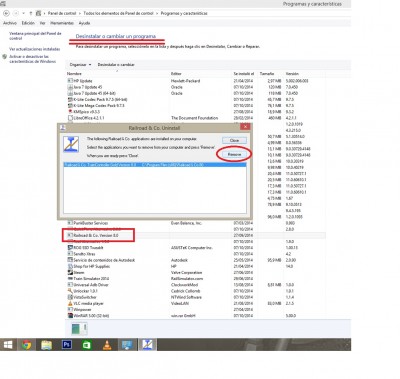
Task: Open the Herramientas menu
Action: 62,23
